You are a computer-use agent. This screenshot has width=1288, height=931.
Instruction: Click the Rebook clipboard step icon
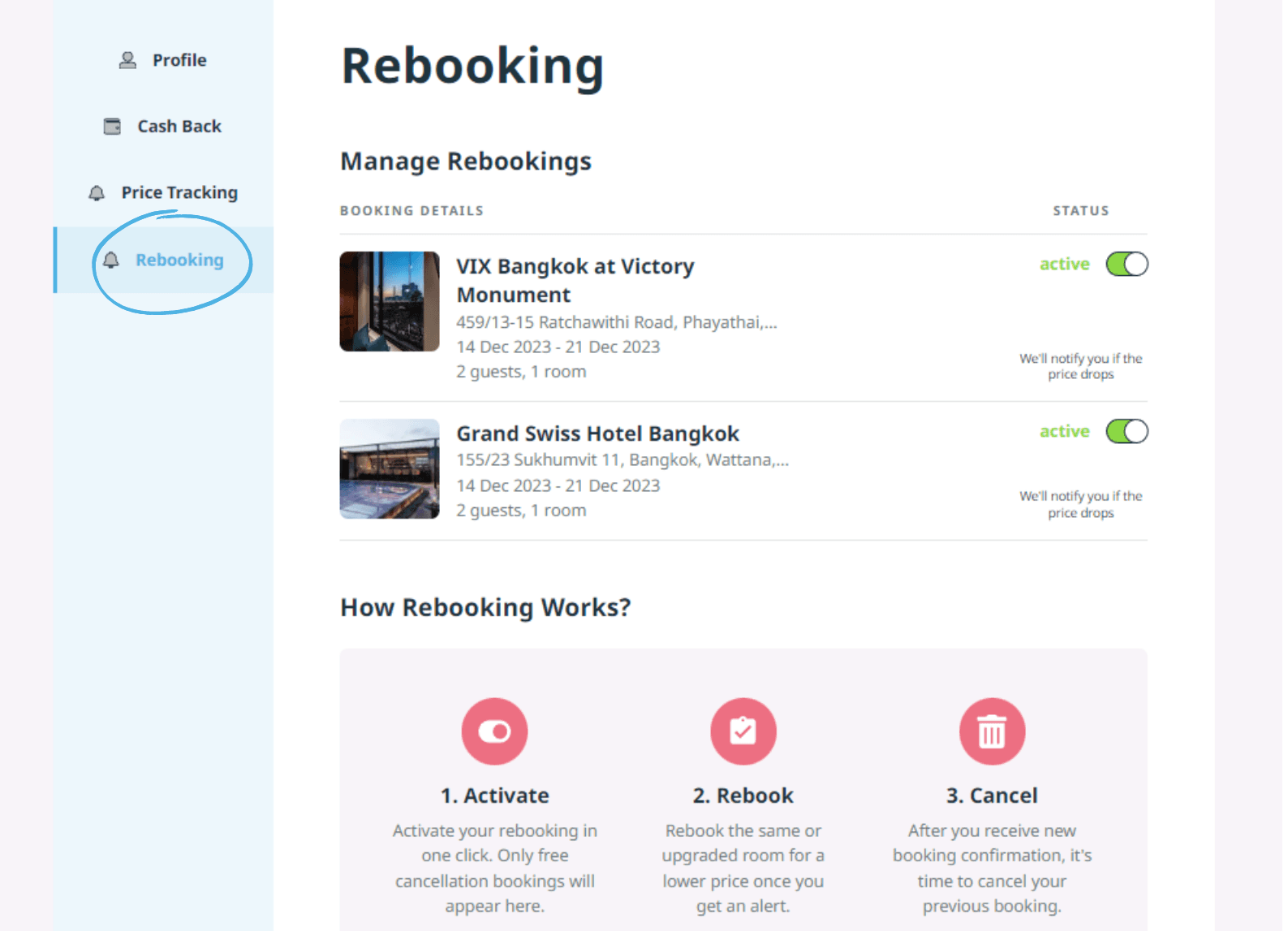pyautogui.click(x=743, y=731)
